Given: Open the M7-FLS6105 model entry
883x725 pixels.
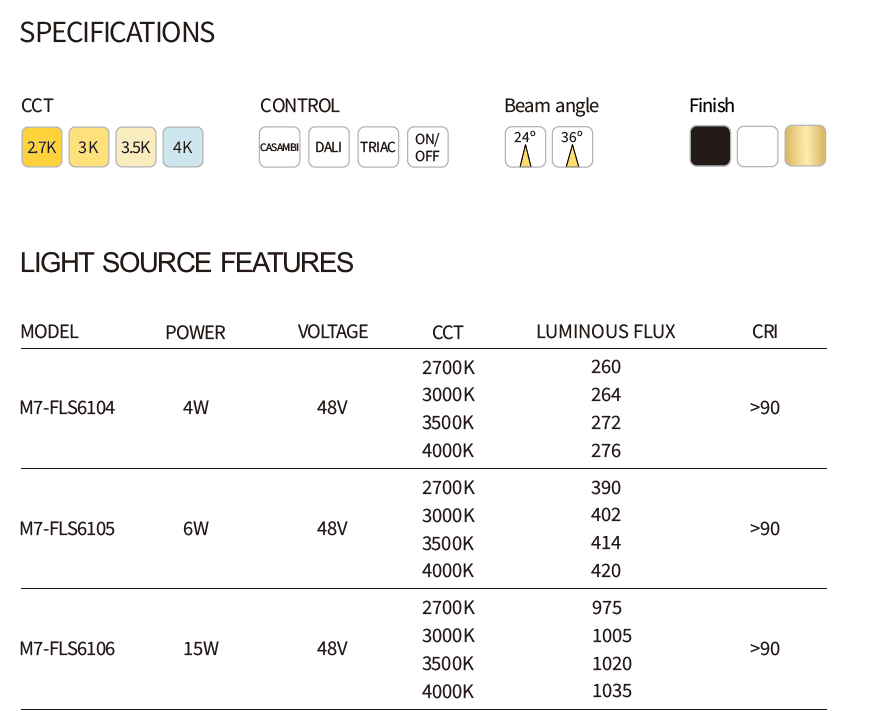Looking at the screenshot, I should pyautogui.click(x=68, y=528).
